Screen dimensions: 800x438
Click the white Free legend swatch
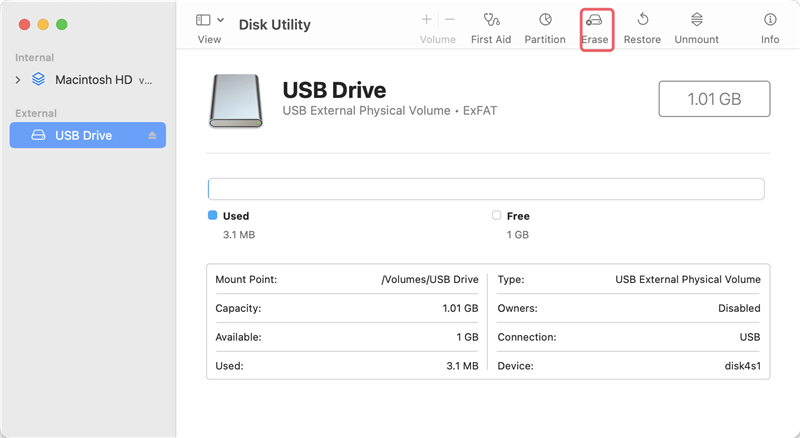[496, 215]
